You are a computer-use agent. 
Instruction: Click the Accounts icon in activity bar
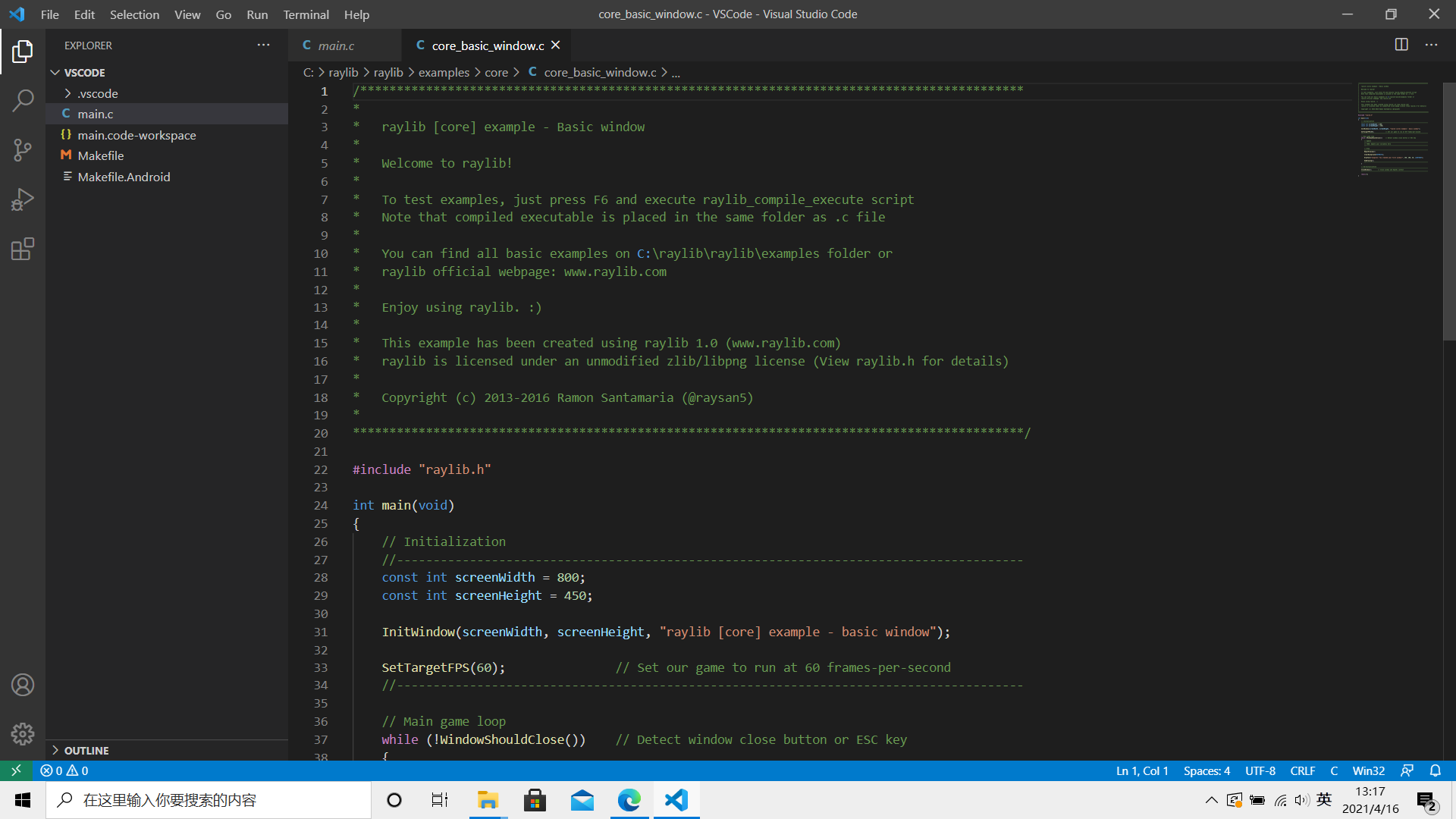click(23, 685)
